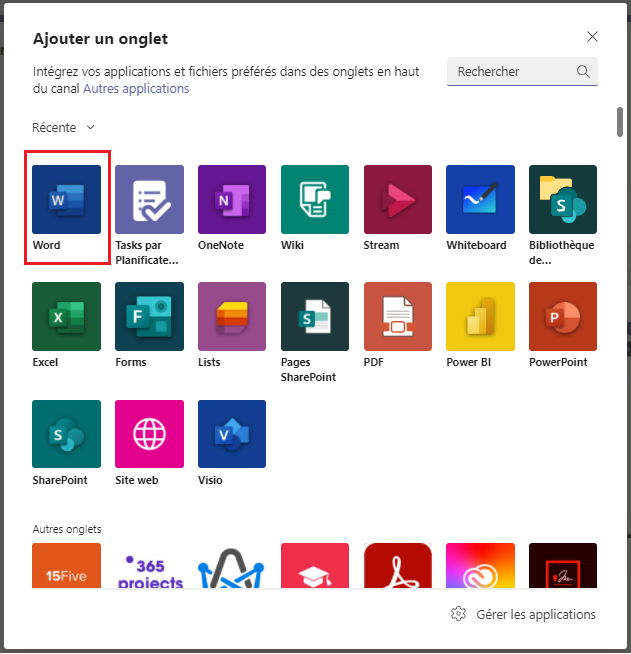Select the Word app tile
Image resolution: width=631 pixels, height=654 pixels.
[x=66, y=199]
